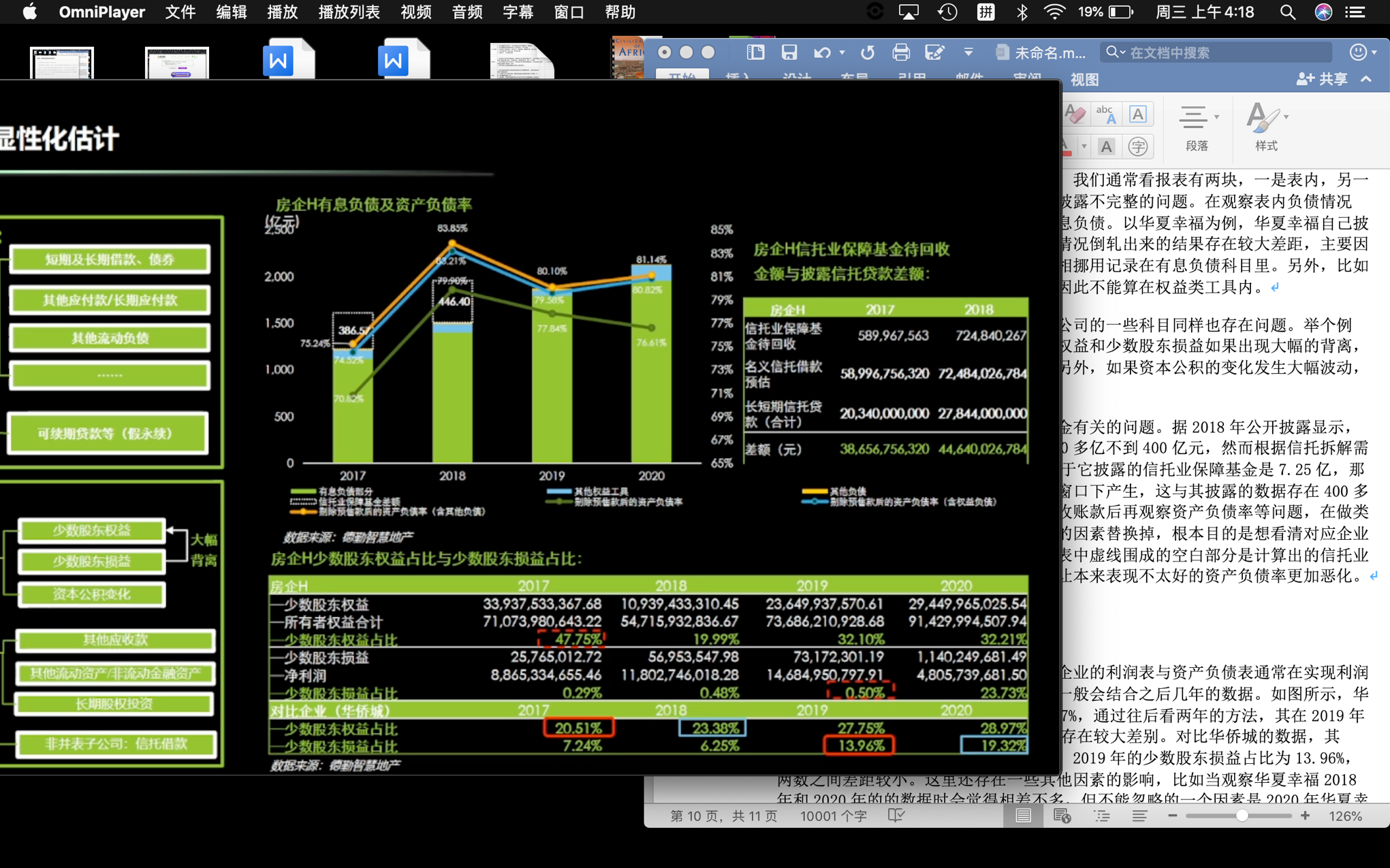Switch to Outline view in status bar

[x=1101, y=816]
